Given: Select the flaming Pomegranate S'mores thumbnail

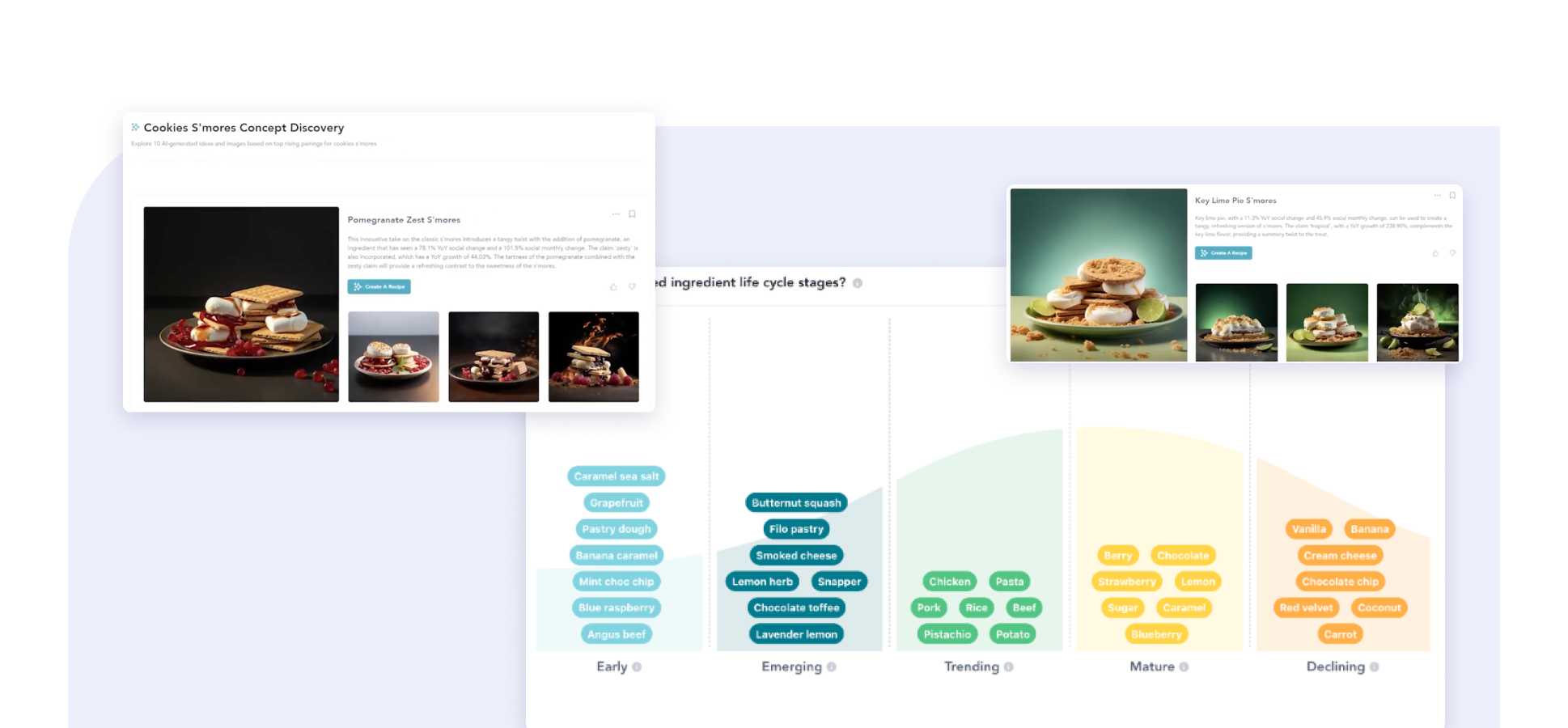Looking at the screenshot, I should tap(594, 357).
